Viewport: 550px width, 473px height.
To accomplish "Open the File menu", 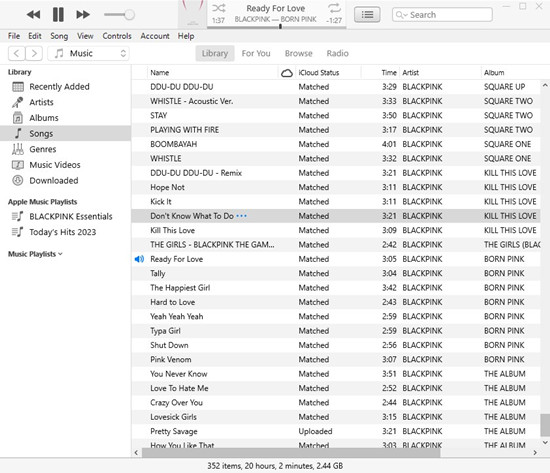I will point(14,36).
